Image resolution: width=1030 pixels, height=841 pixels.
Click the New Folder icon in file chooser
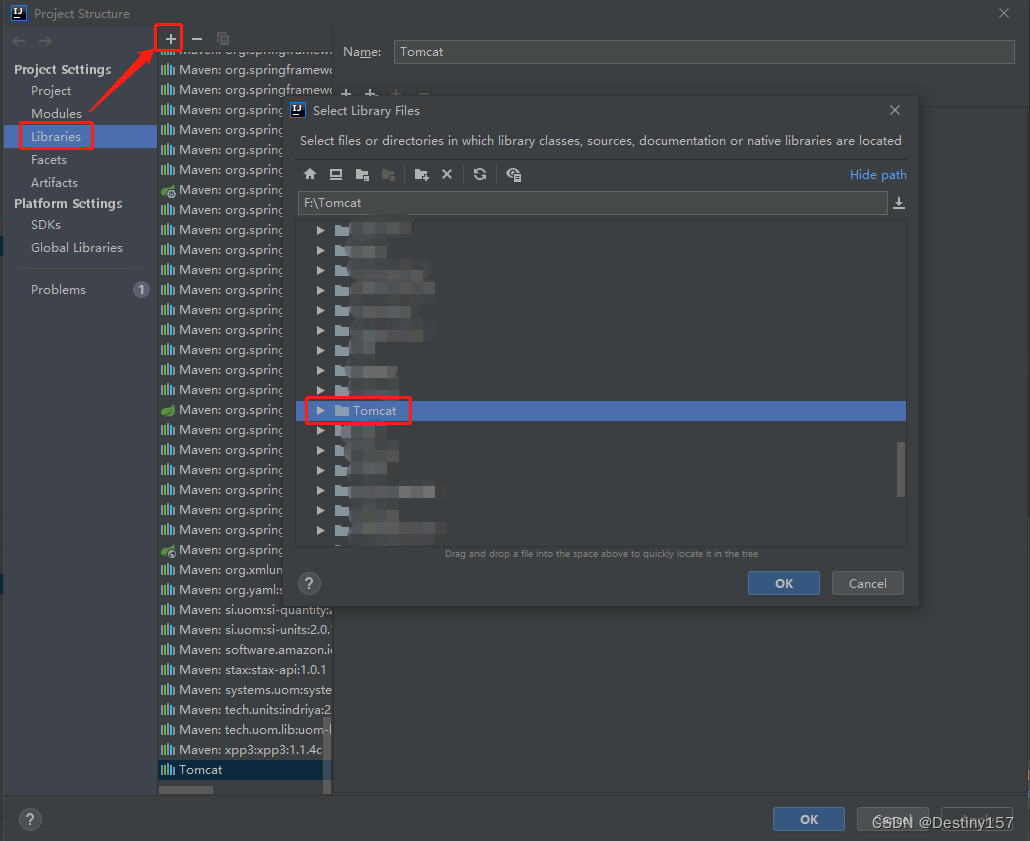pyautogui.click(x=421, y=174)
